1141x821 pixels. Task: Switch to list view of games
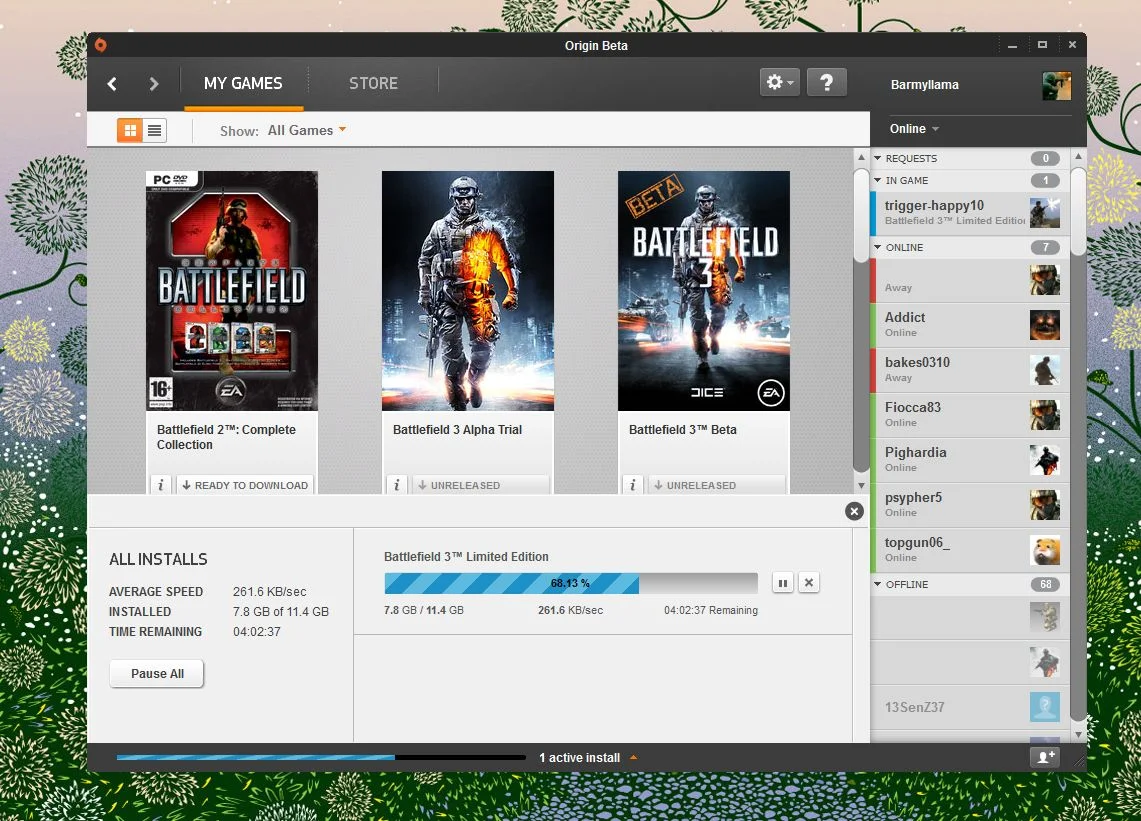coord(154,130)
